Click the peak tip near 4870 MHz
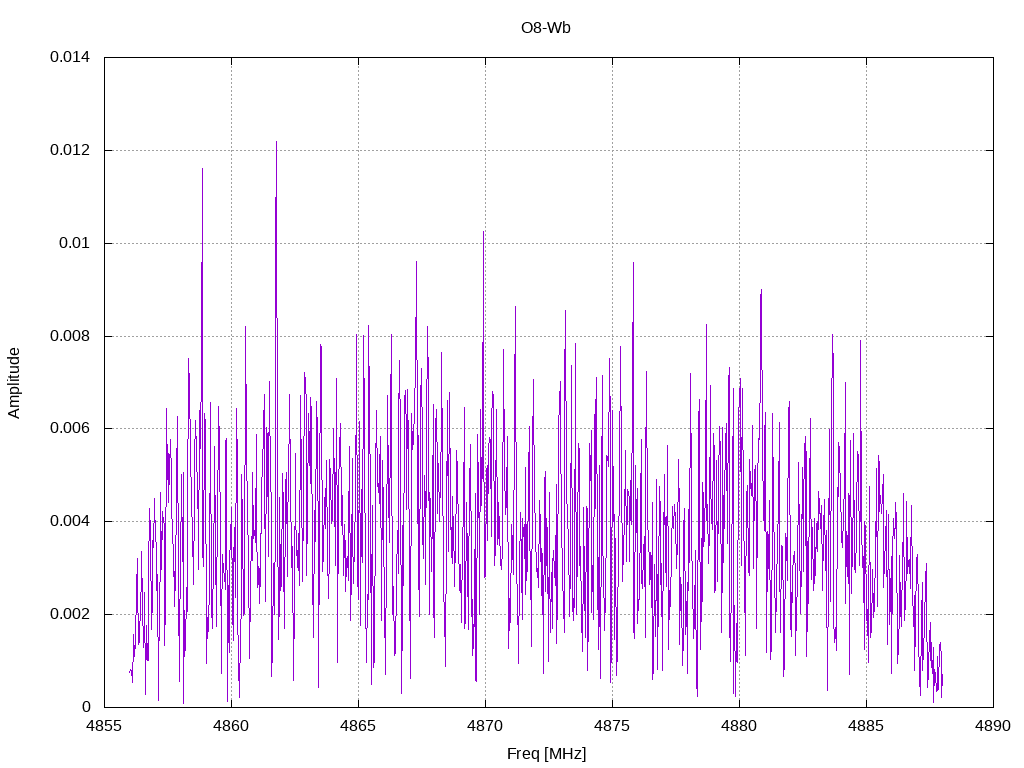 (x=483, y=232)
